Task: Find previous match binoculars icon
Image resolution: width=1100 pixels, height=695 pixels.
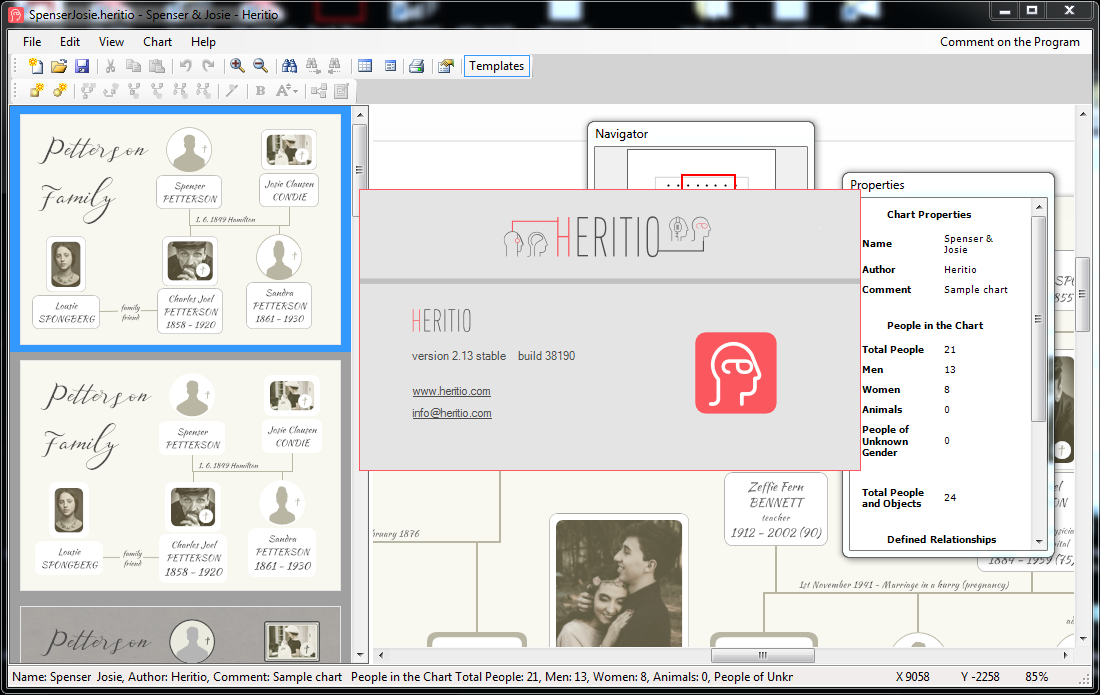Action: pos(335,66)
